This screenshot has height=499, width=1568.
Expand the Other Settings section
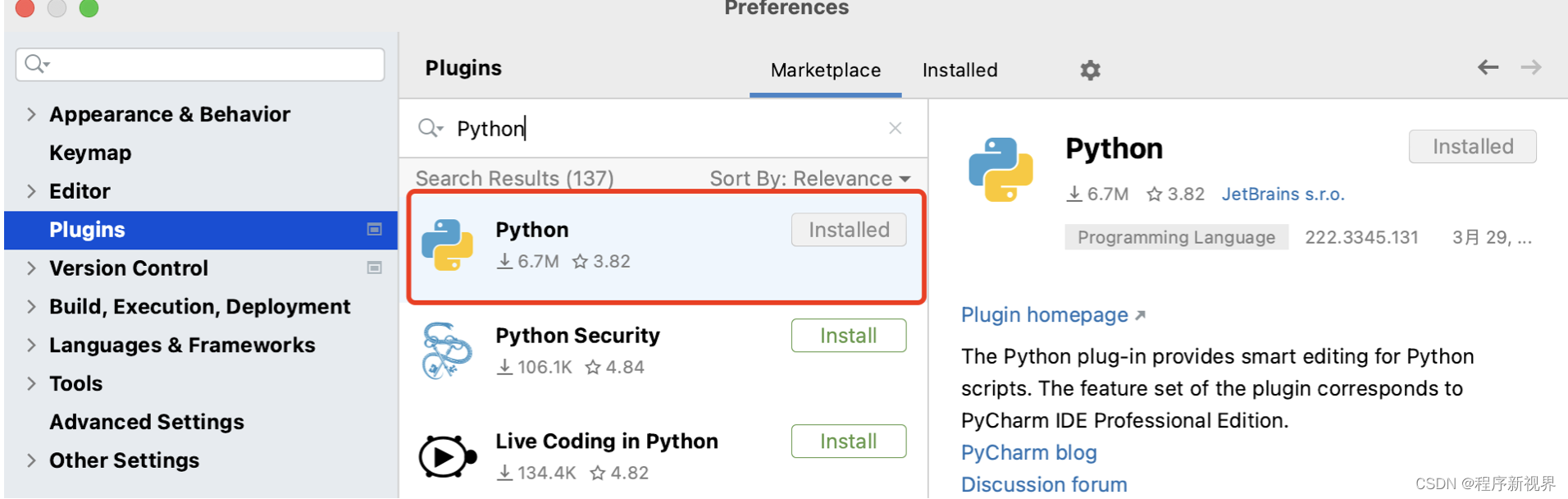click(31, 460)
